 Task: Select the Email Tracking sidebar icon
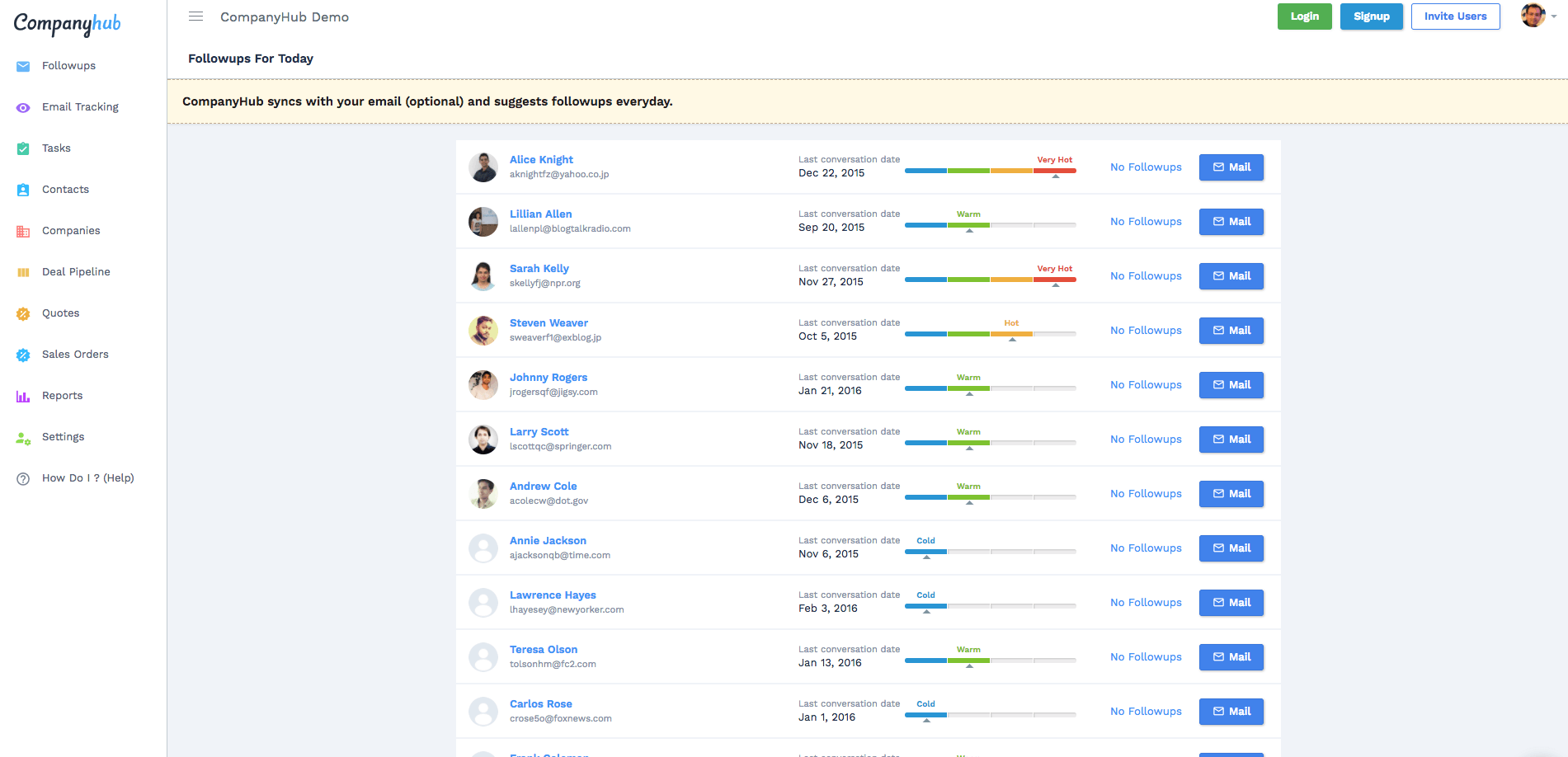23,107
